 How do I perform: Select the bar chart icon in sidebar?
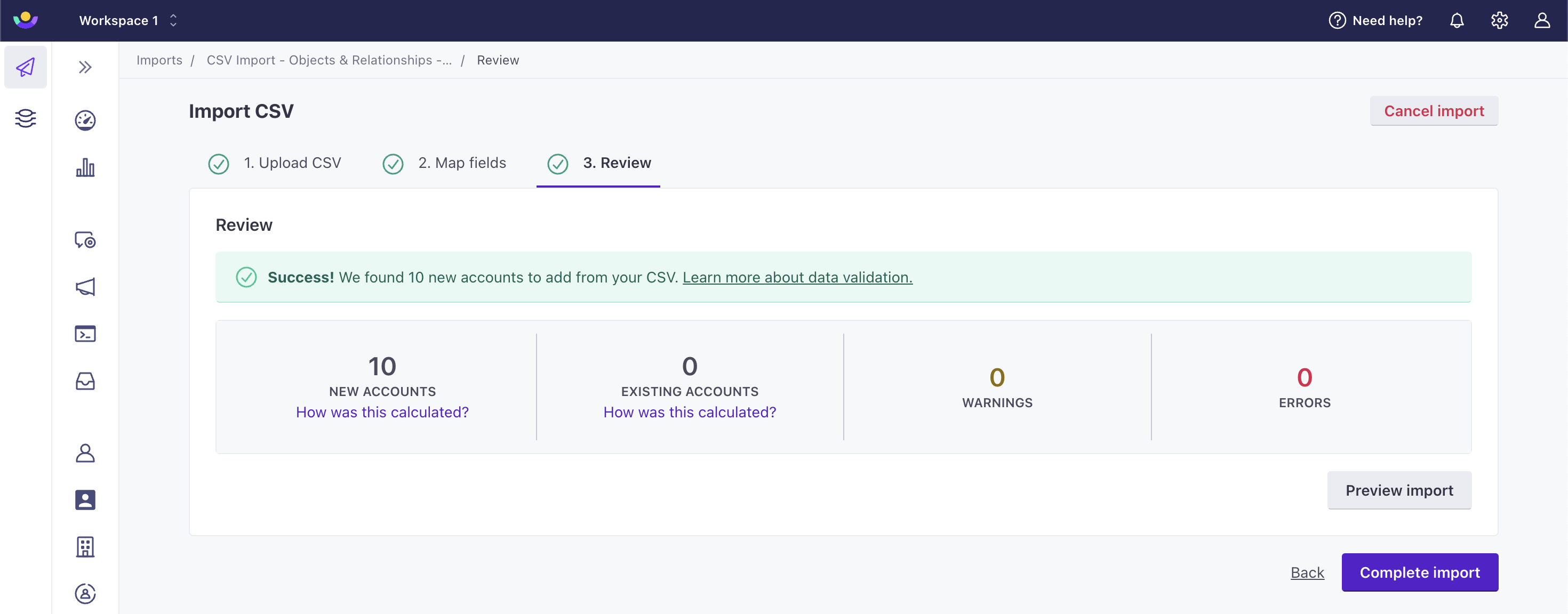85,167
